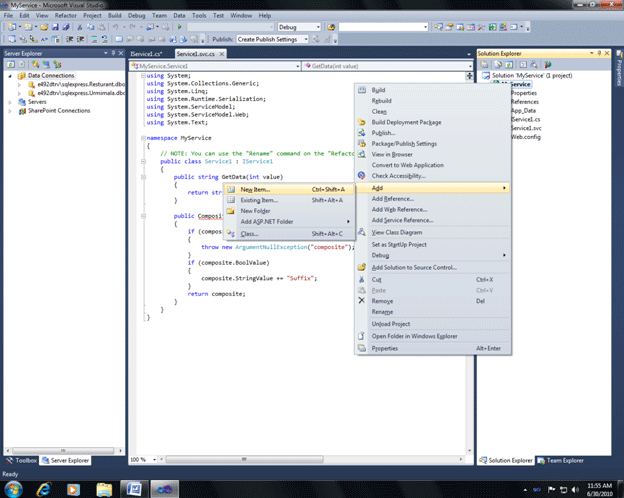
Task: Click the Properties icon in context menu
Action: [x=362, y=348]
